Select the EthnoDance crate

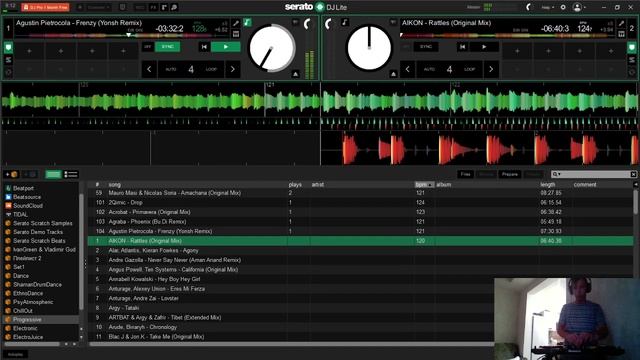point(28,293)
